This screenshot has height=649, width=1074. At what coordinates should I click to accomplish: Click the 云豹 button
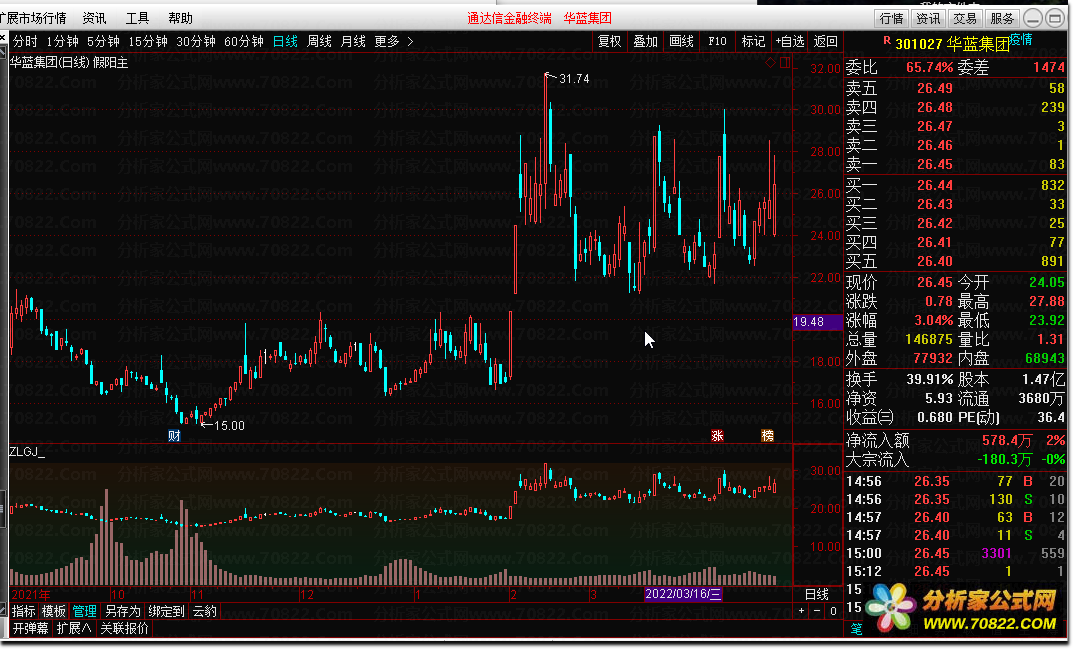[x=205, y=611]
